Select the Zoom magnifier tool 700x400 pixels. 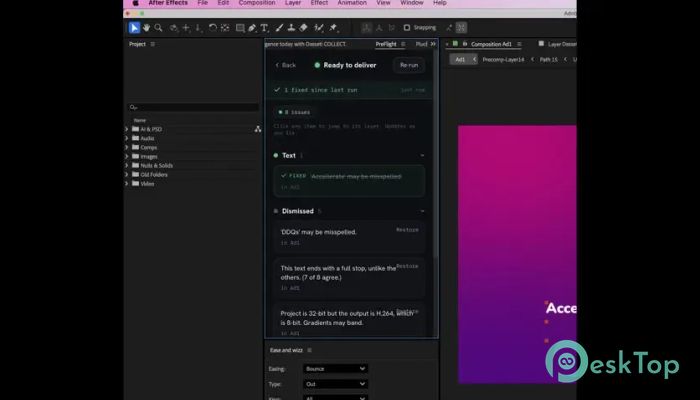pyautogui.click(x=158, y=28)
